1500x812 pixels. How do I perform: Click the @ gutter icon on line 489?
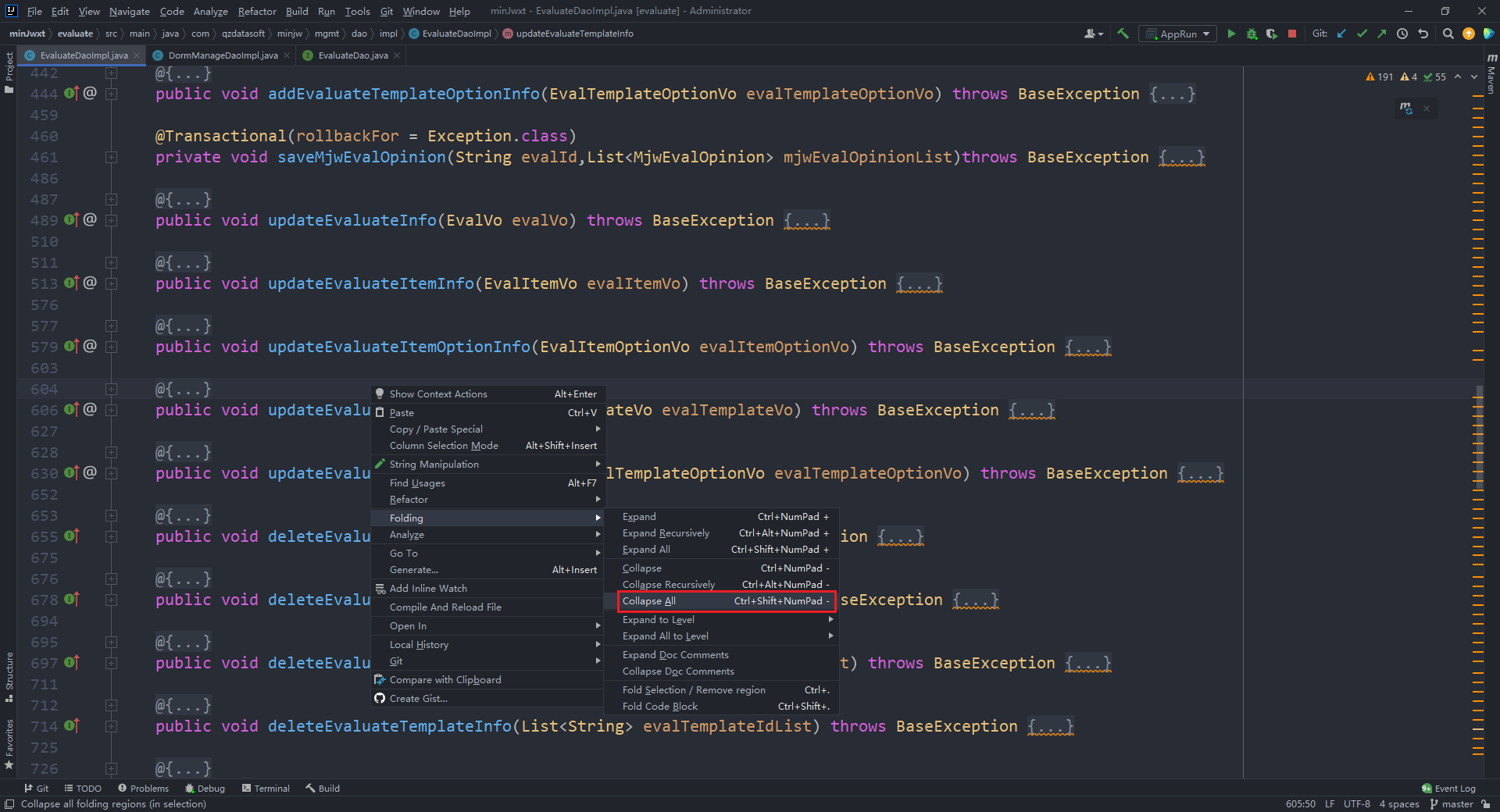click(x=90, y=219)
